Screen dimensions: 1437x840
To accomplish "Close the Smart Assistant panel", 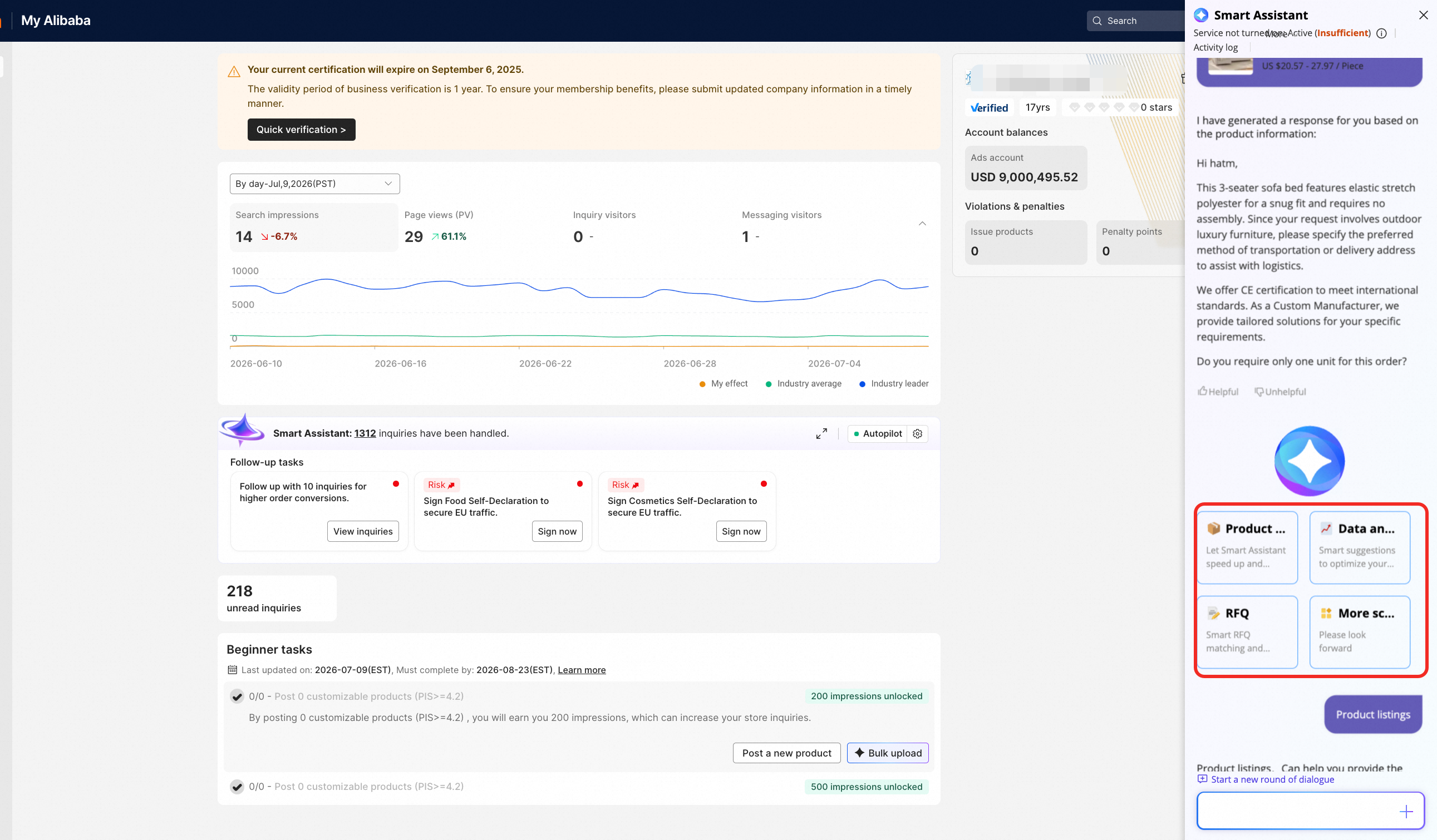I will (x=1423, y=16).
